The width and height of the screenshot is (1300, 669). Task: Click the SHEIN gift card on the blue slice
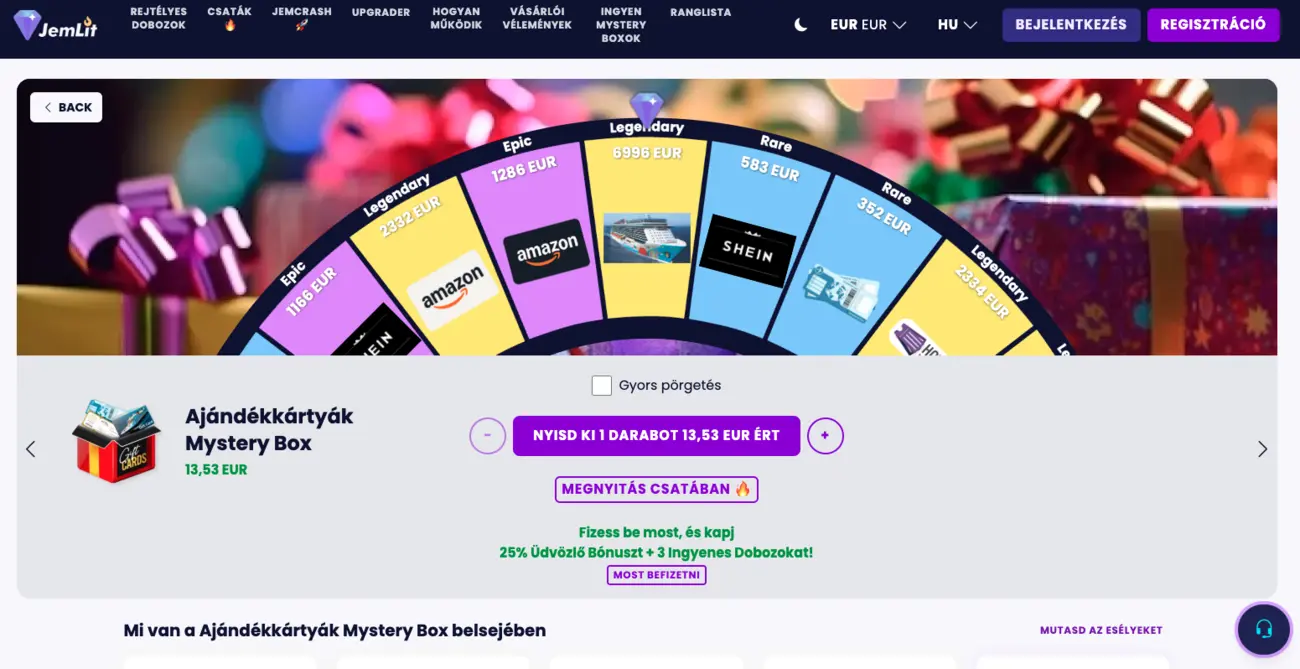coord(747,251)
